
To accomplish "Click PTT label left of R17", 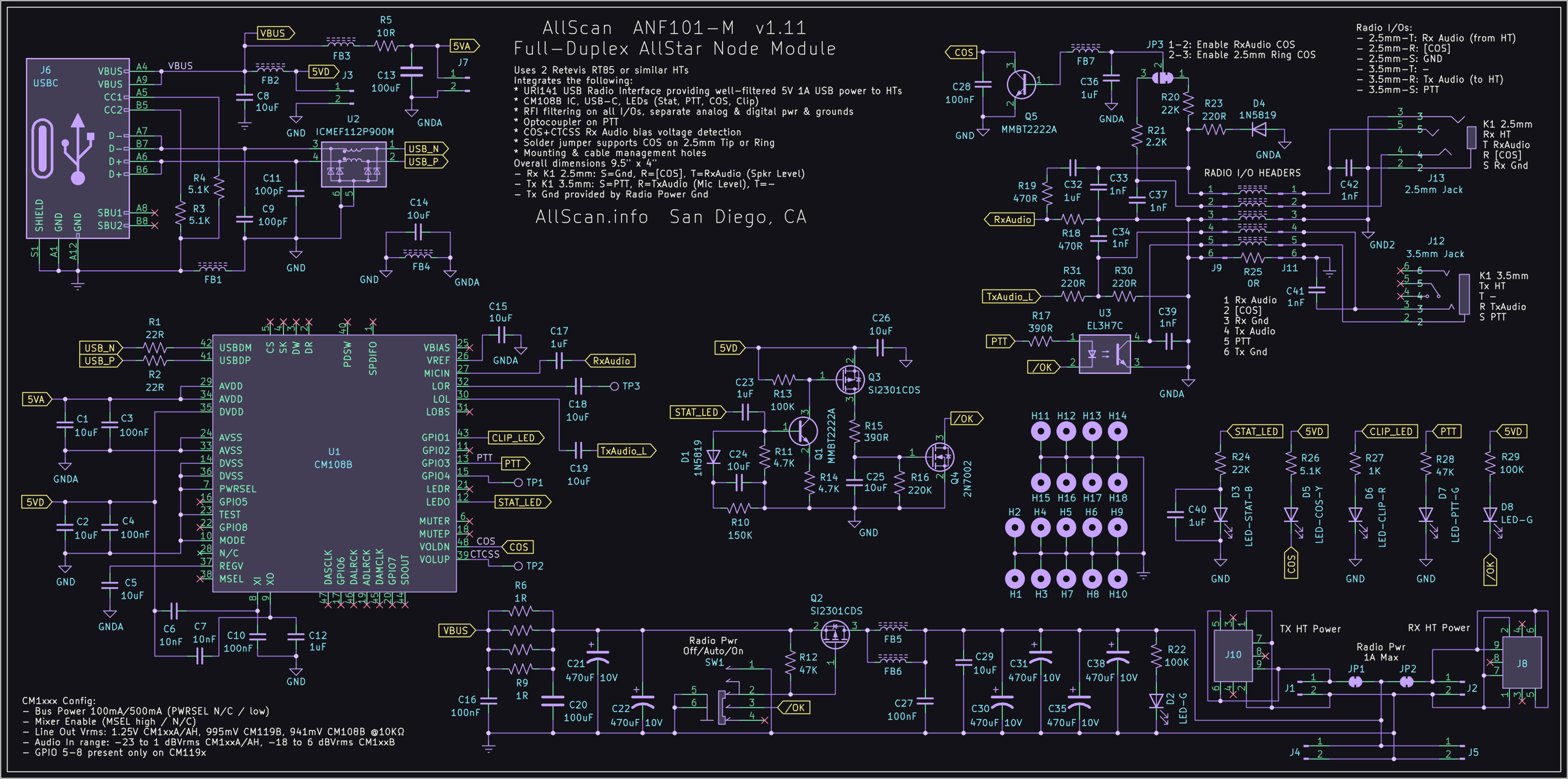I will click(1000, 341).
